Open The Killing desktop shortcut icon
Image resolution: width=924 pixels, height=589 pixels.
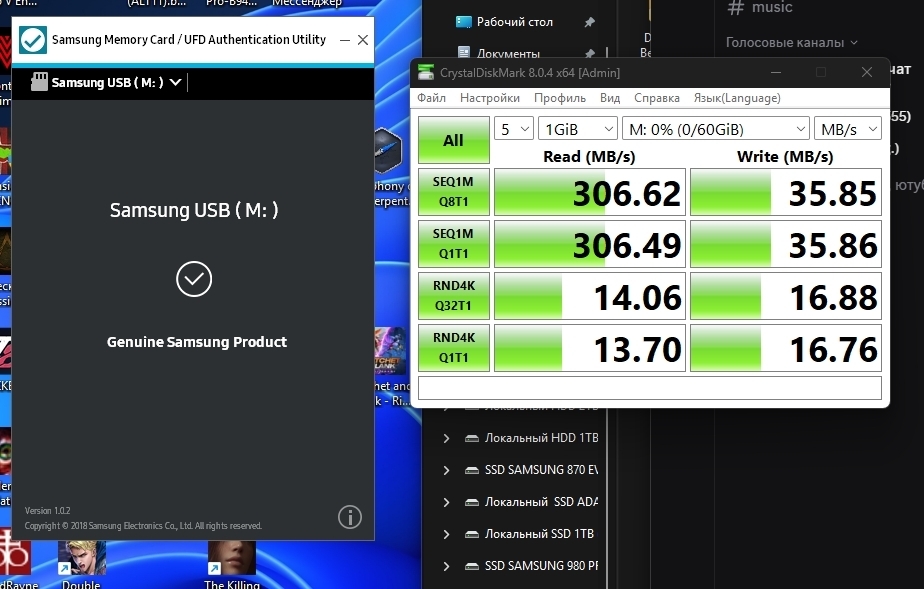coord(232,558)
